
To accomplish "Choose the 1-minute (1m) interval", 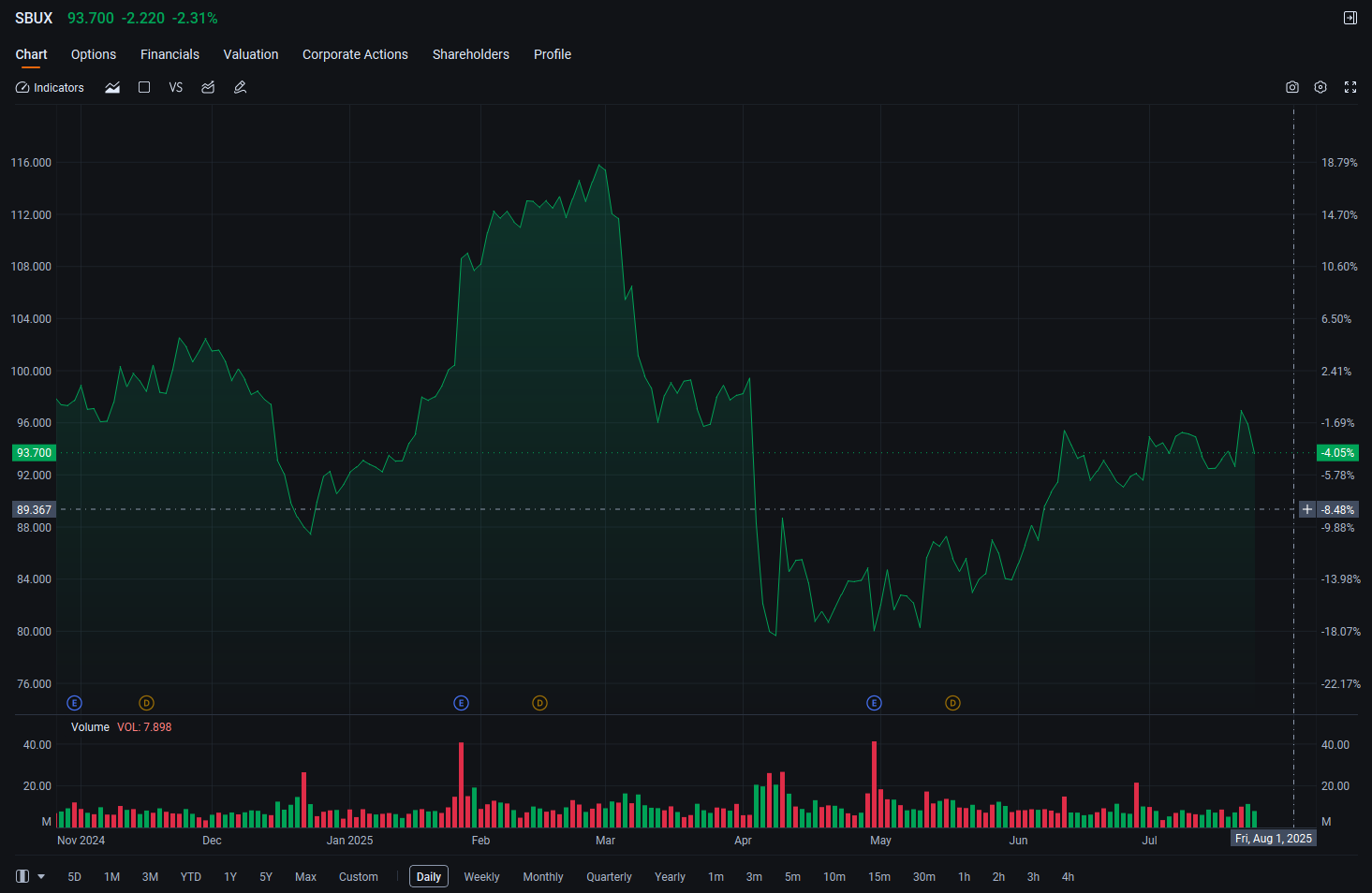I will 716,877.
